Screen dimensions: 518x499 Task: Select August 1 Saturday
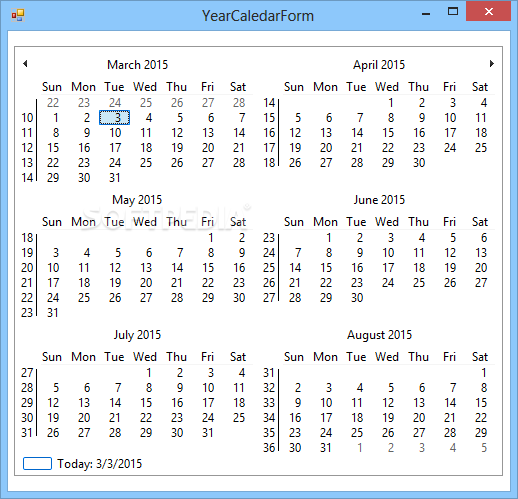point(484,373)
